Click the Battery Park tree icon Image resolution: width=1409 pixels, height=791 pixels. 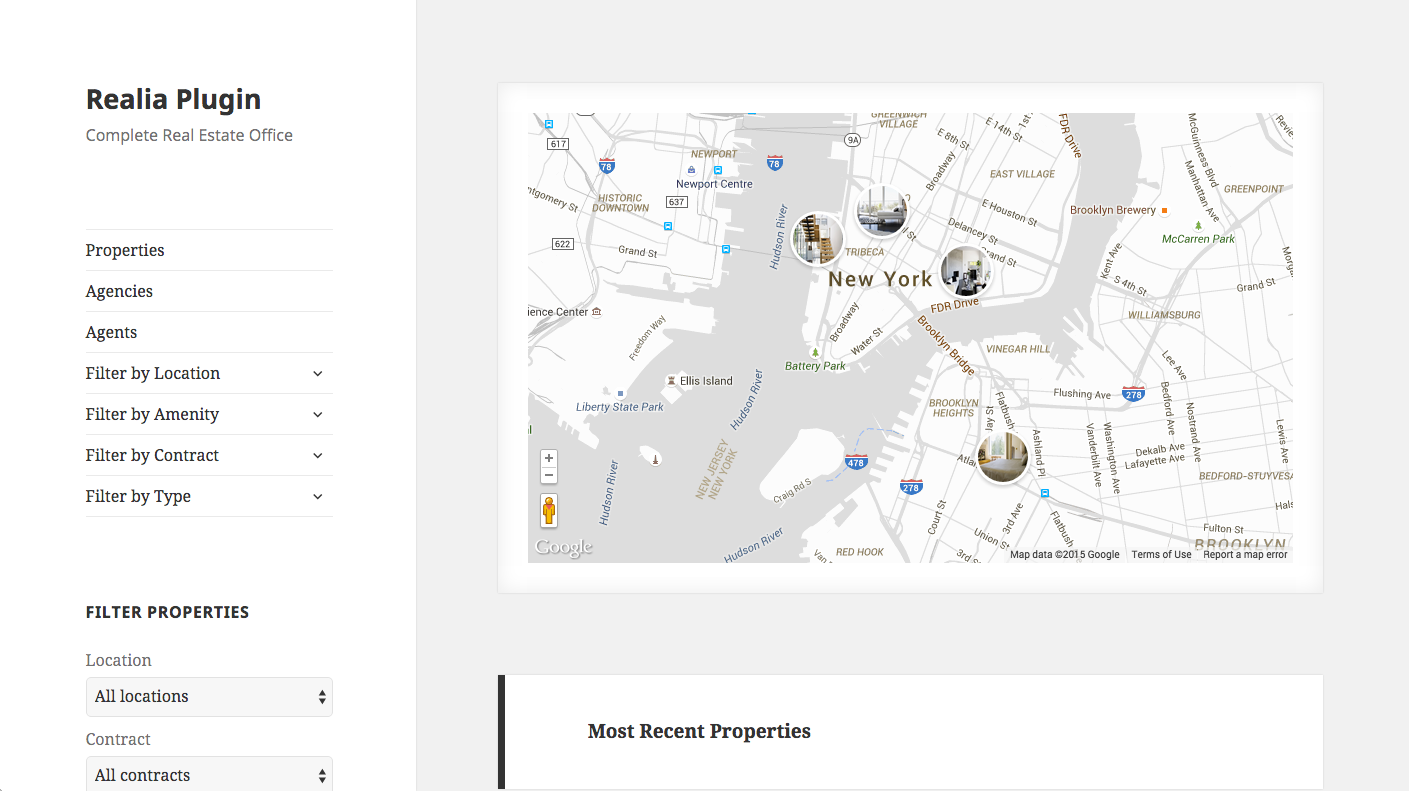(x=815, y=353)
